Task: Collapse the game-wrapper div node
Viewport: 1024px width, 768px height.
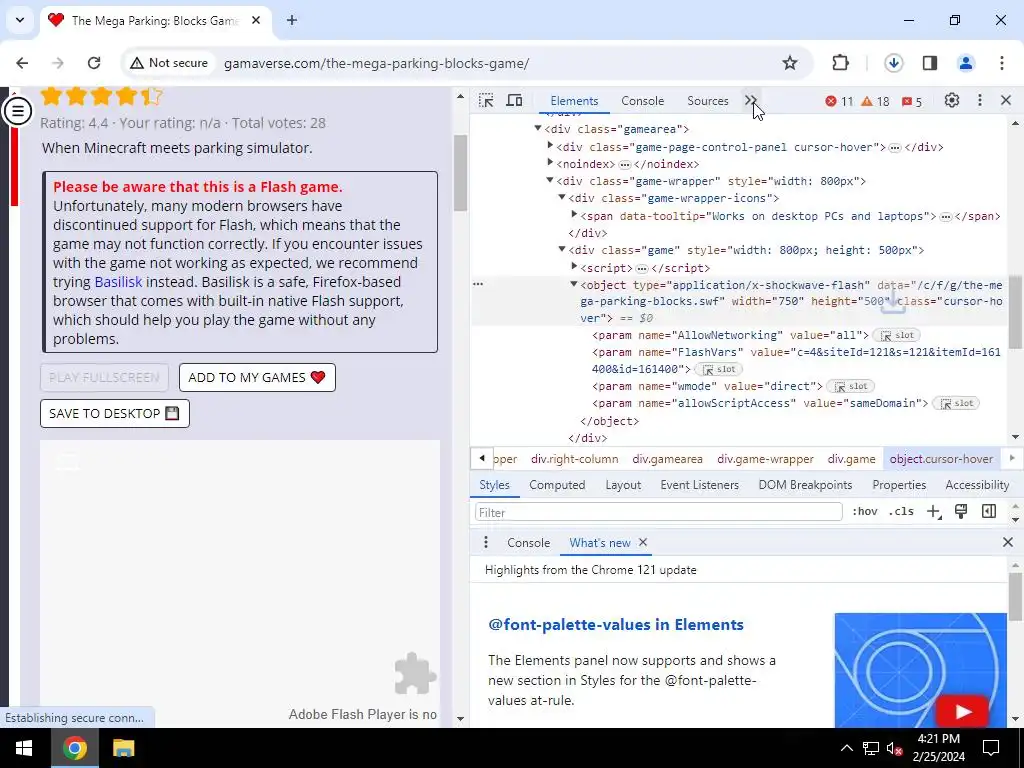Action: [550, 180]
